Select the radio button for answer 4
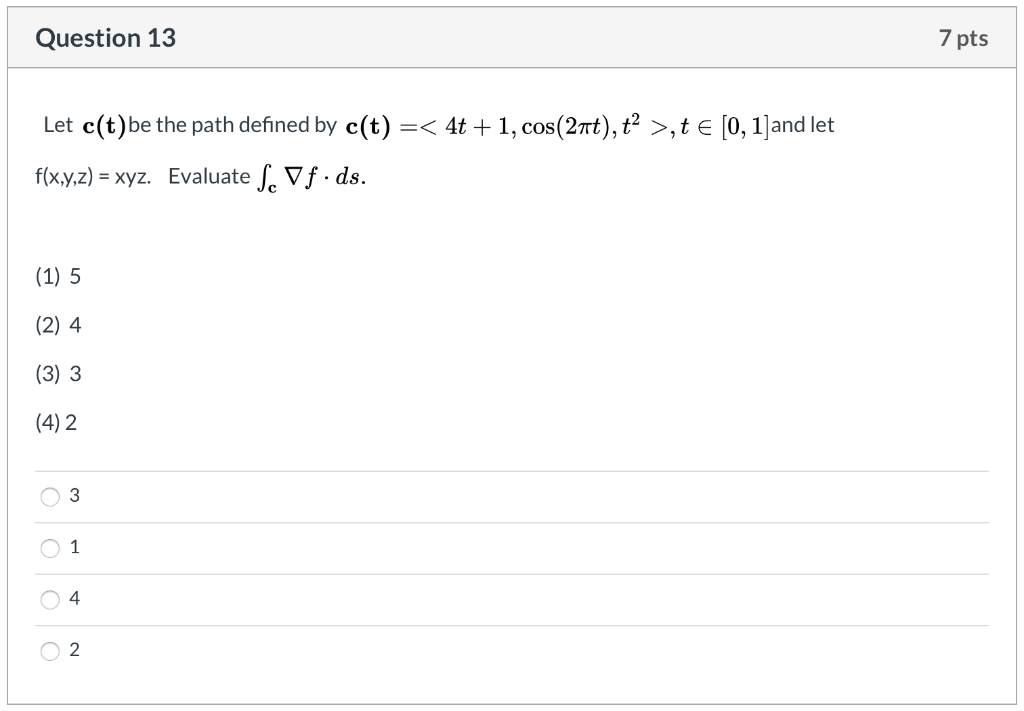The width and height of the screenshot is (1024, 711). (49, 599)
